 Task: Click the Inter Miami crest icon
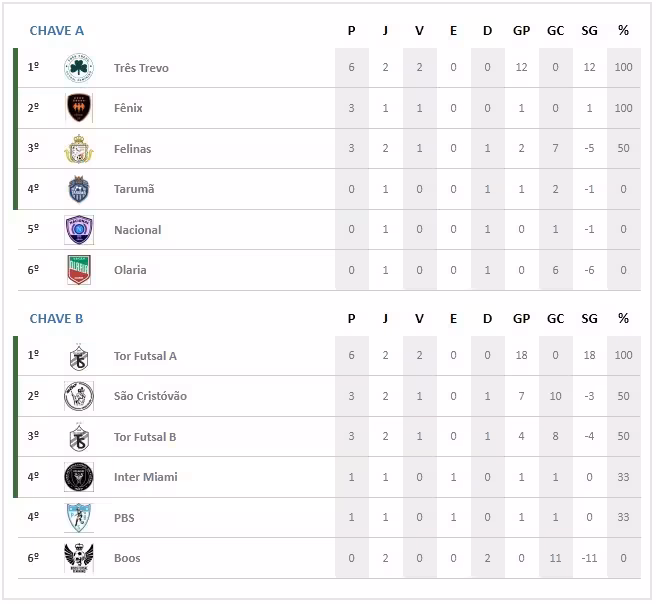[79, 477]
